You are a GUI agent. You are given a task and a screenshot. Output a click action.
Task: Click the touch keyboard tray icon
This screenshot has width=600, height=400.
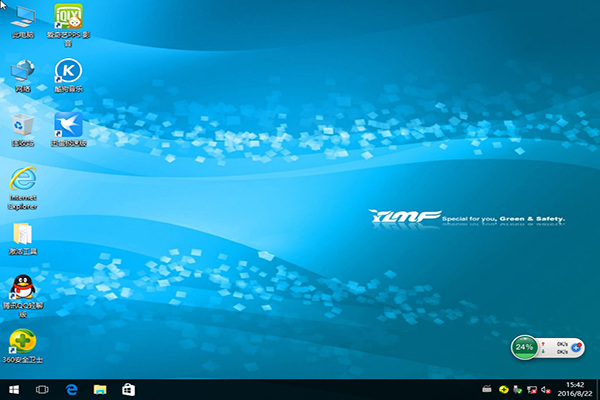(x=487, y=389)
